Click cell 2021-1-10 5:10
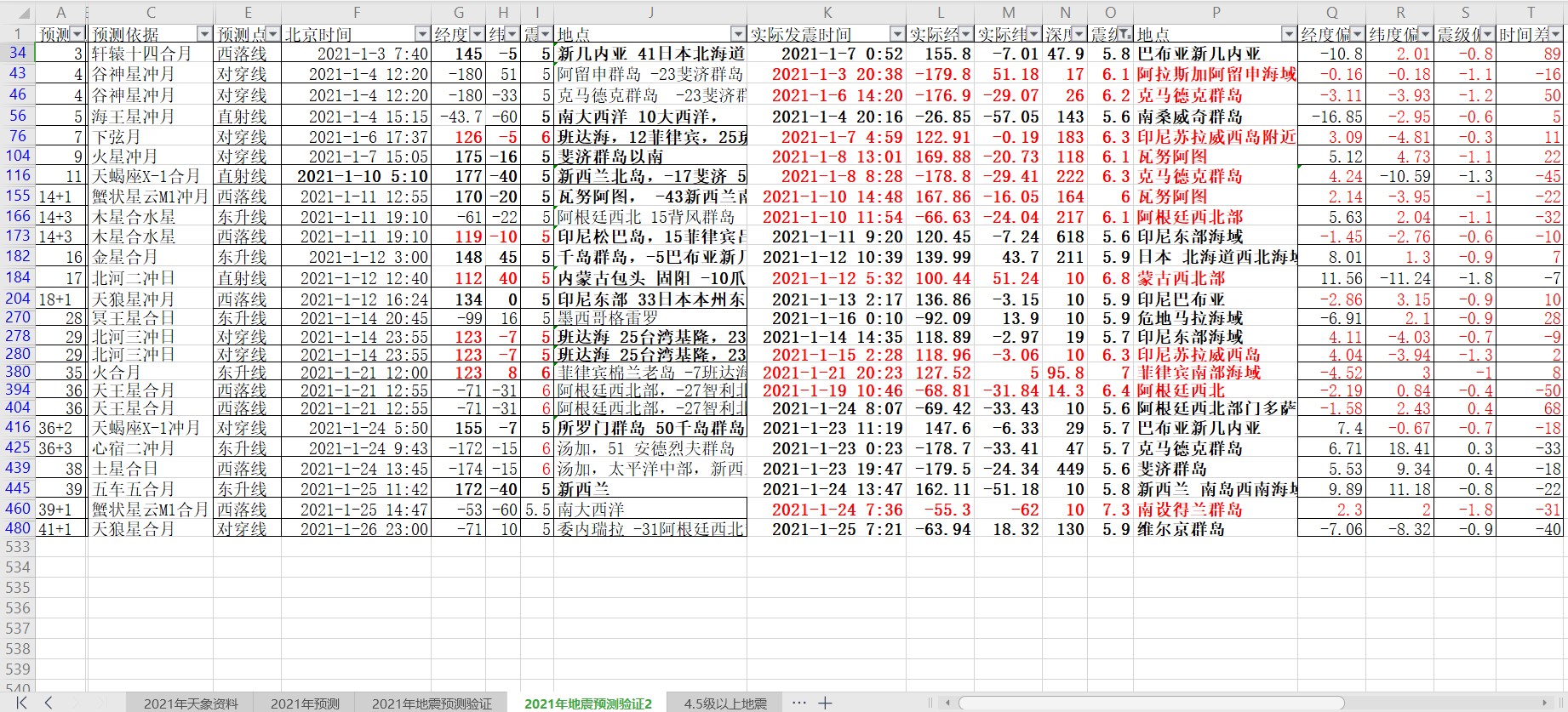 click(357, 176)
